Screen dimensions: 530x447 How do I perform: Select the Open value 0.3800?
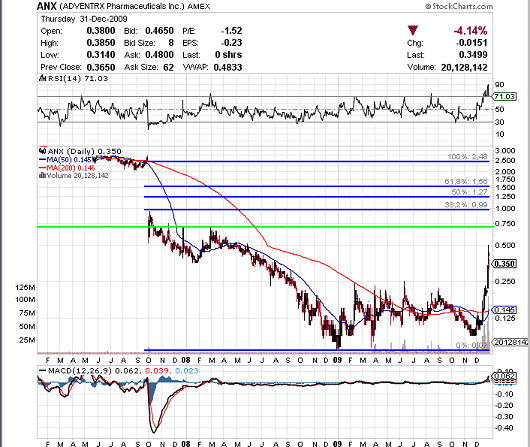coord(101,31)
